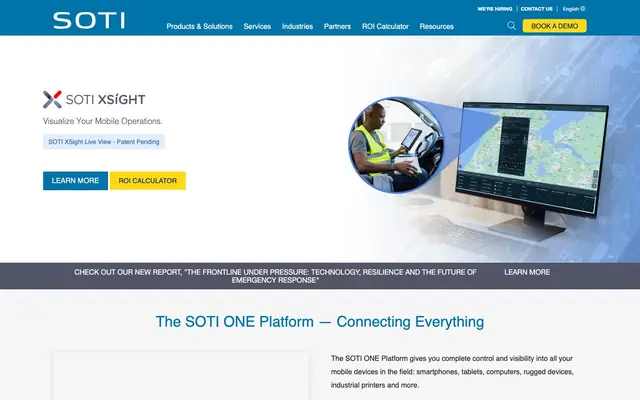Click 'The SOTI ONE Platform — Connecting Everything' heading

coord(320,322)
